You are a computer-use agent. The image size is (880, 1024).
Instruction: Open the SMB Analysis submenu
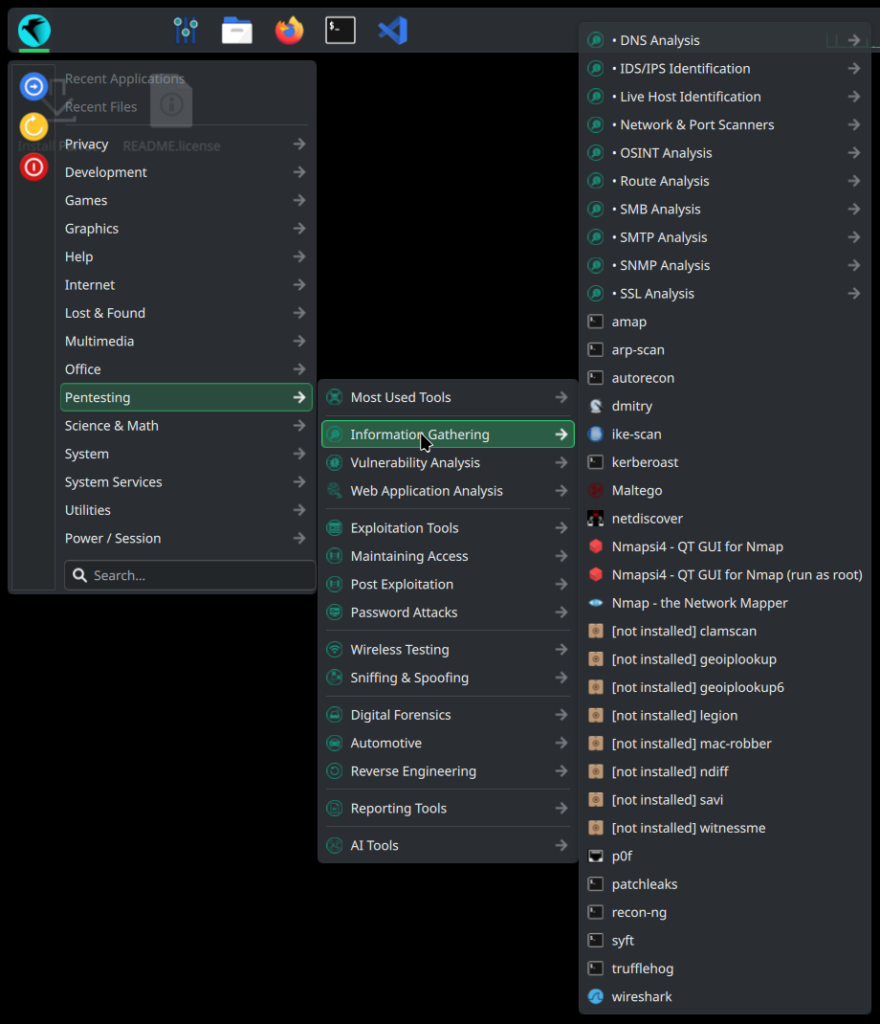pyautogui.click(x=725, y=209)
